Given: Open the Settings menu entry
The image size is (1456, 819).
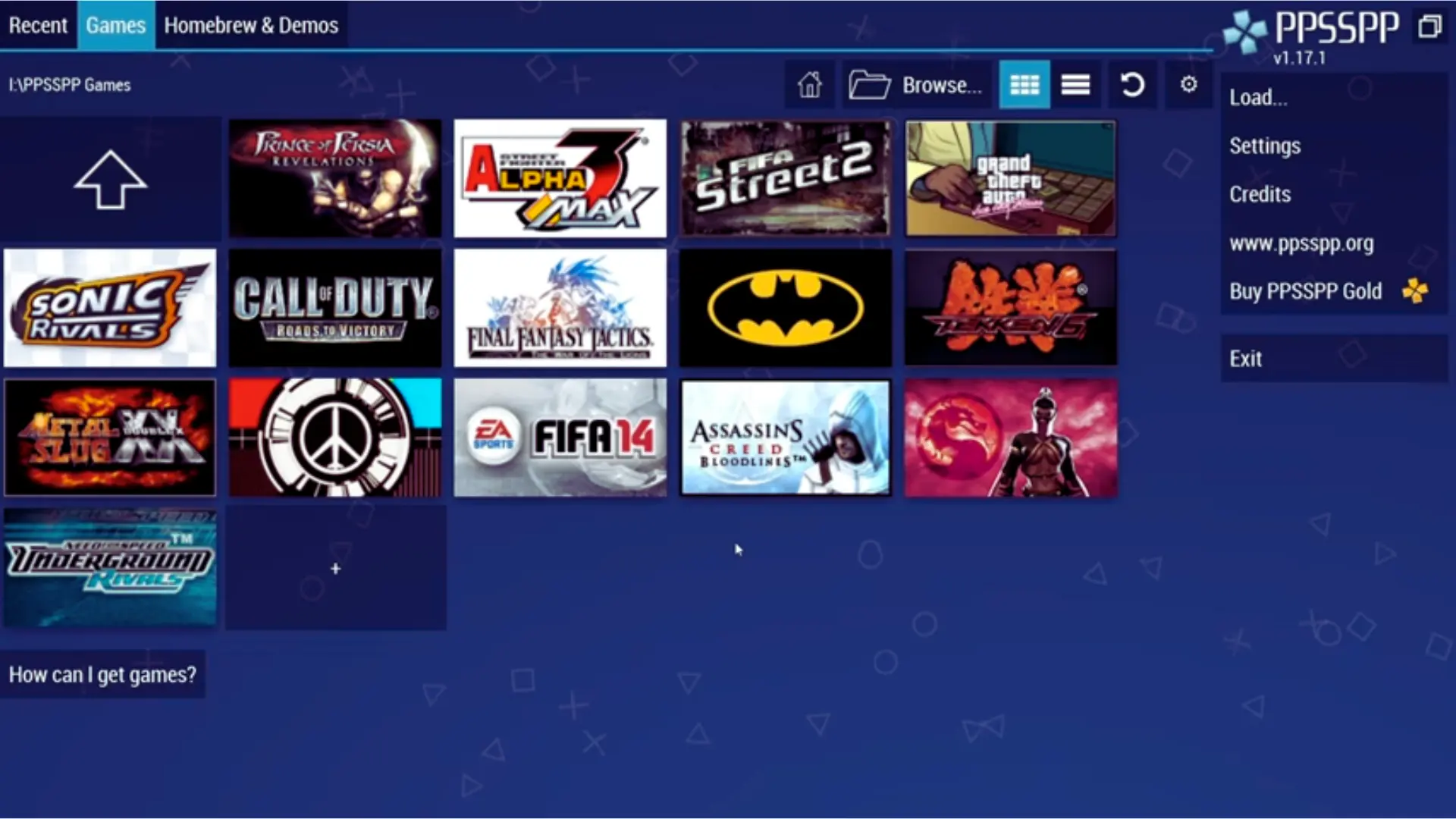Looking at the screenshot, I should click(1264, 146).
